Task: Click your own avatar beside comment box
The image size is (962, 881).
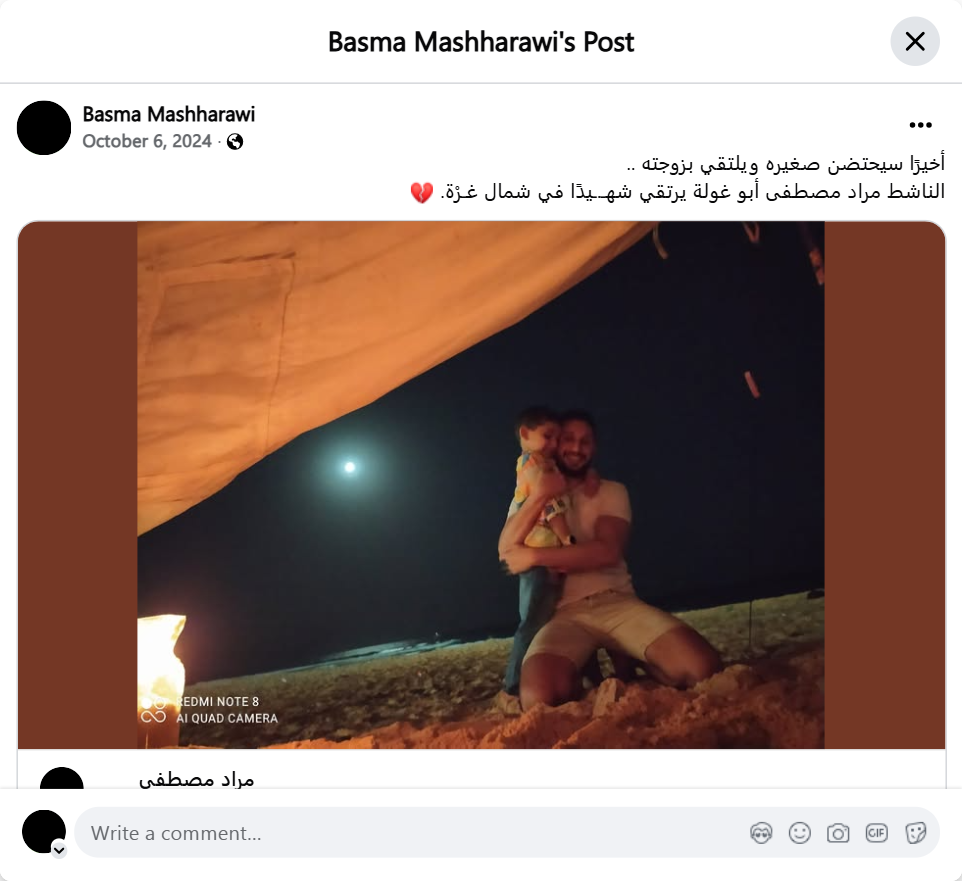Action: [x=44, y=832]
